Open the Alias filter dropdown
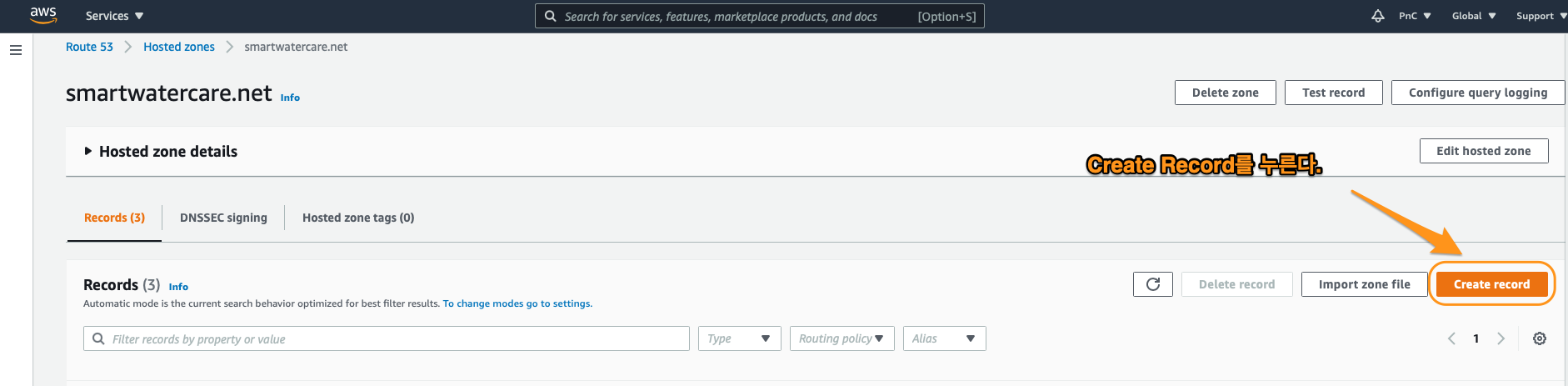The image size is (1568, 386). (x=944, y=338)
